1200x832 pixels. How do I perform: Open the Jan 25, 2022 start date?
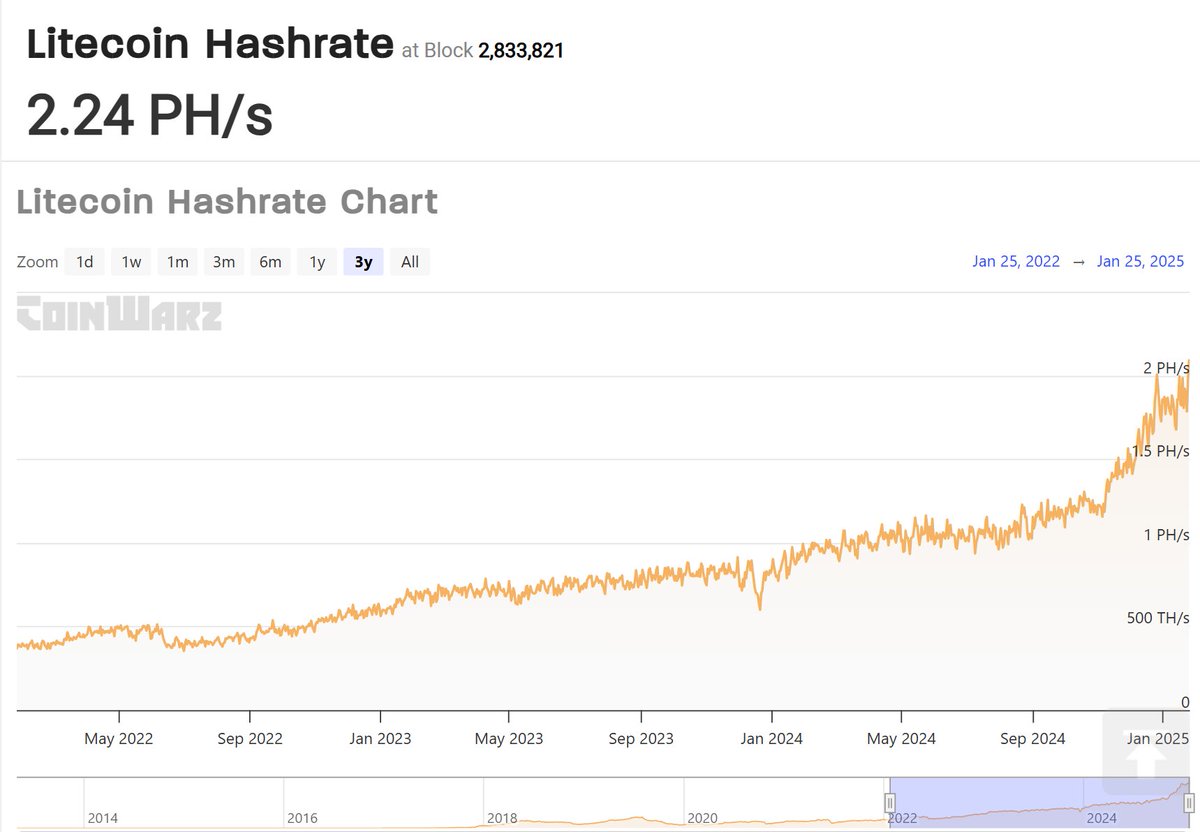pyautogui.click(x=1016, y=261)
